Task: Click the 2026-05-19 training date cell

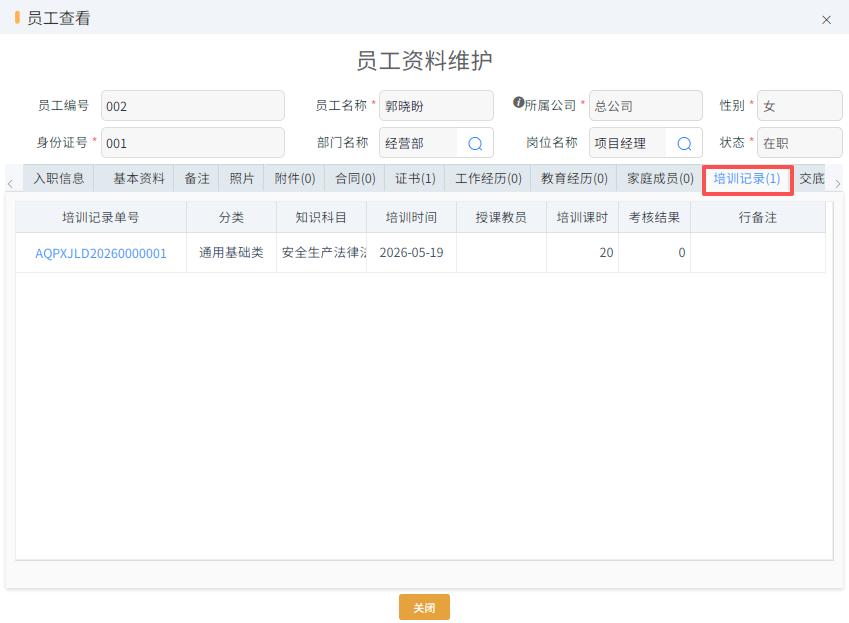Action: 412,253
